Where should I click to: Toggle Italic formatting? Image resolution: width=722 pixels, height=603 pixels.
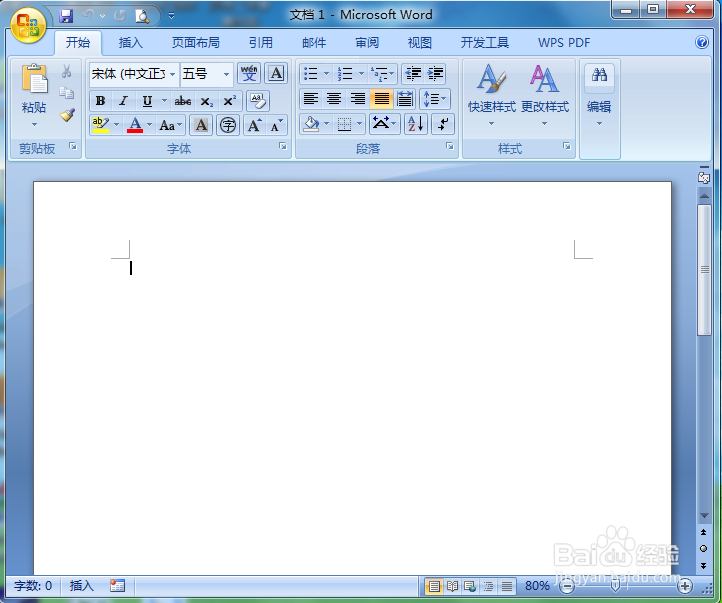coord(123,101)
